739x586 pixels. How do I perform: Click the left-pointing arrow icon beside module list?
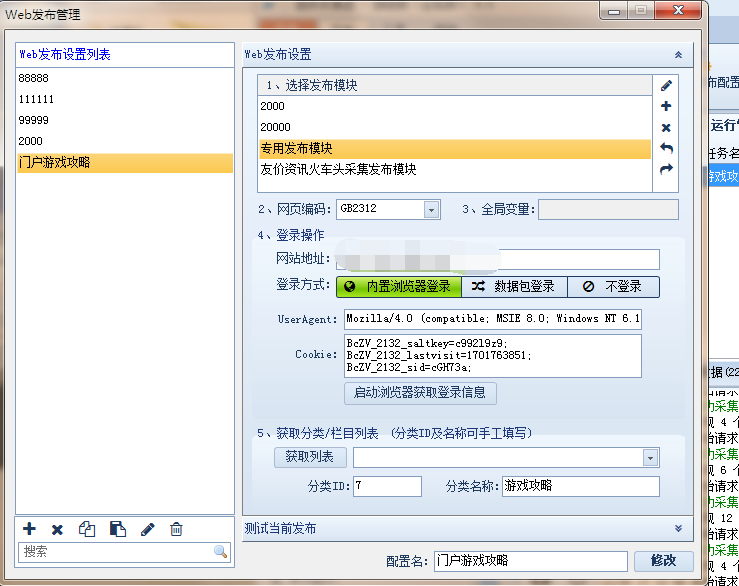[666, 149]
